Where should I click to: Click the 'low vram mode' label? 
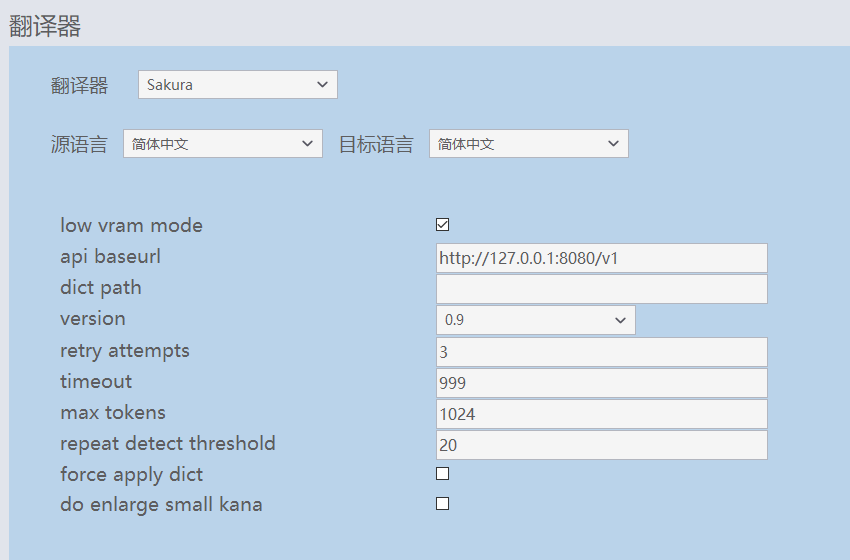131,225
